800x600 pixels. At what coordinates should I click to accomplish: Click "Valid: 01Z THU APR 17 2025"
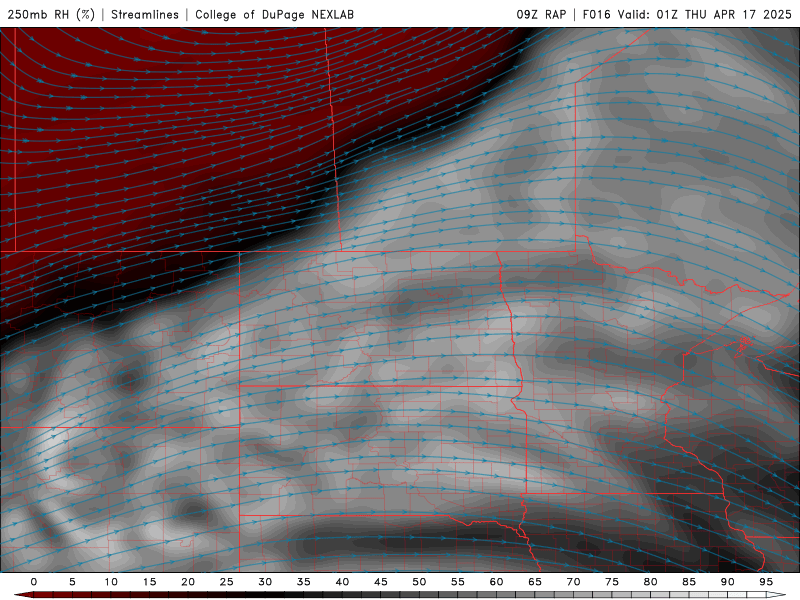coord(705,14)
